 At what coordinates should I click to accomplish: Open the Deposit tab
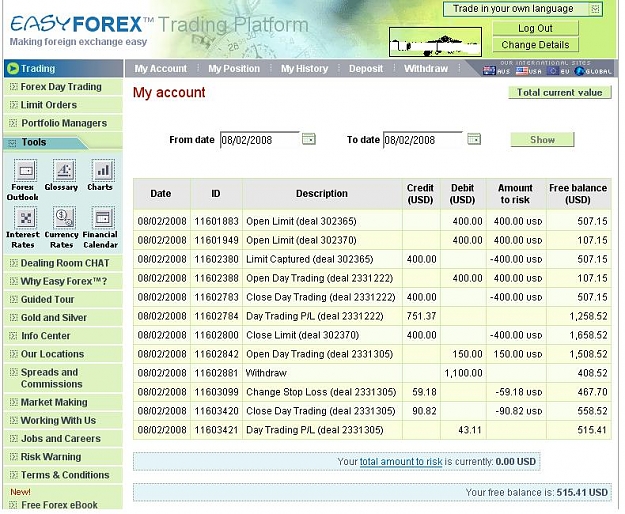pos(366,69)
